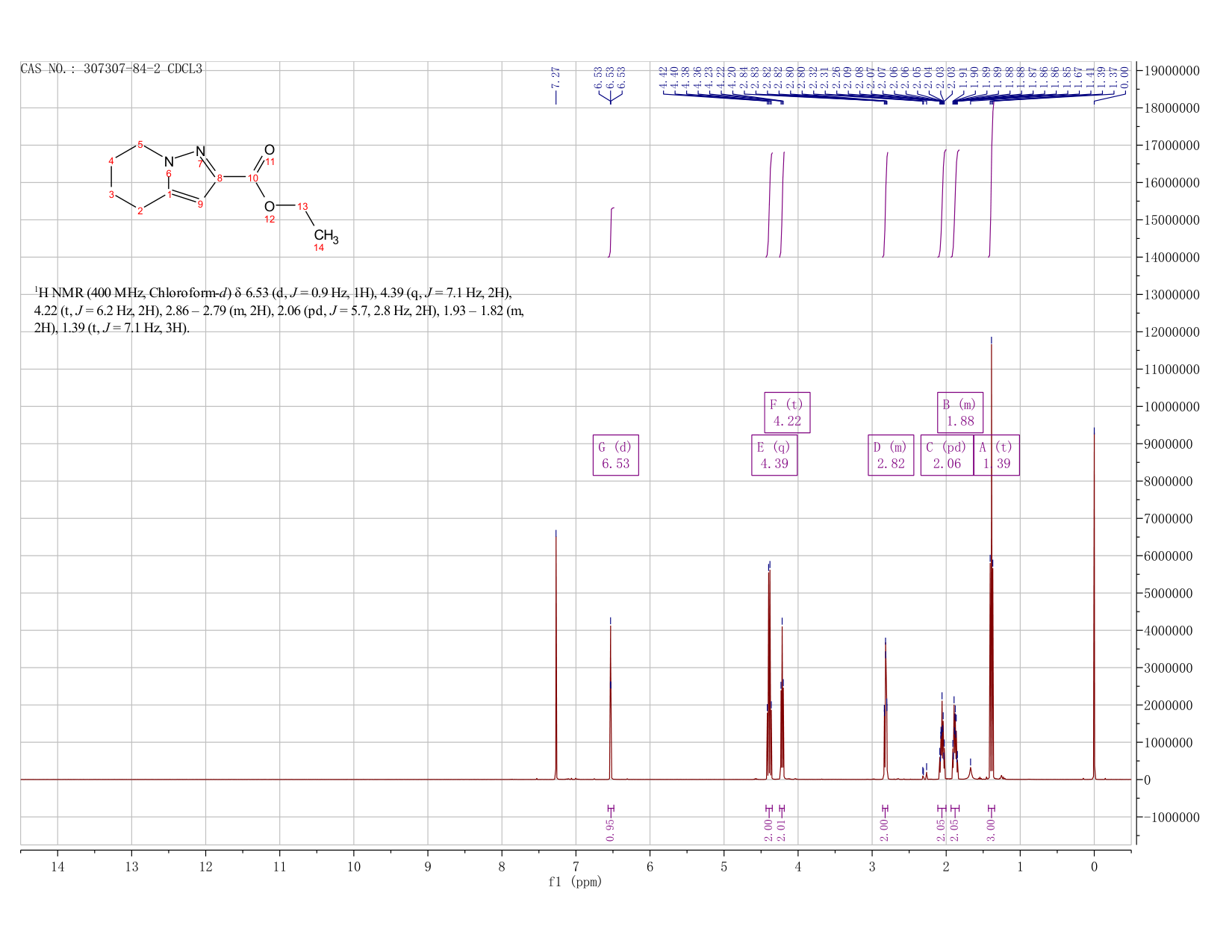Screen dimensions: 1232x952
Task: Click the N atom labeled 7
Action: click(200, 152)
